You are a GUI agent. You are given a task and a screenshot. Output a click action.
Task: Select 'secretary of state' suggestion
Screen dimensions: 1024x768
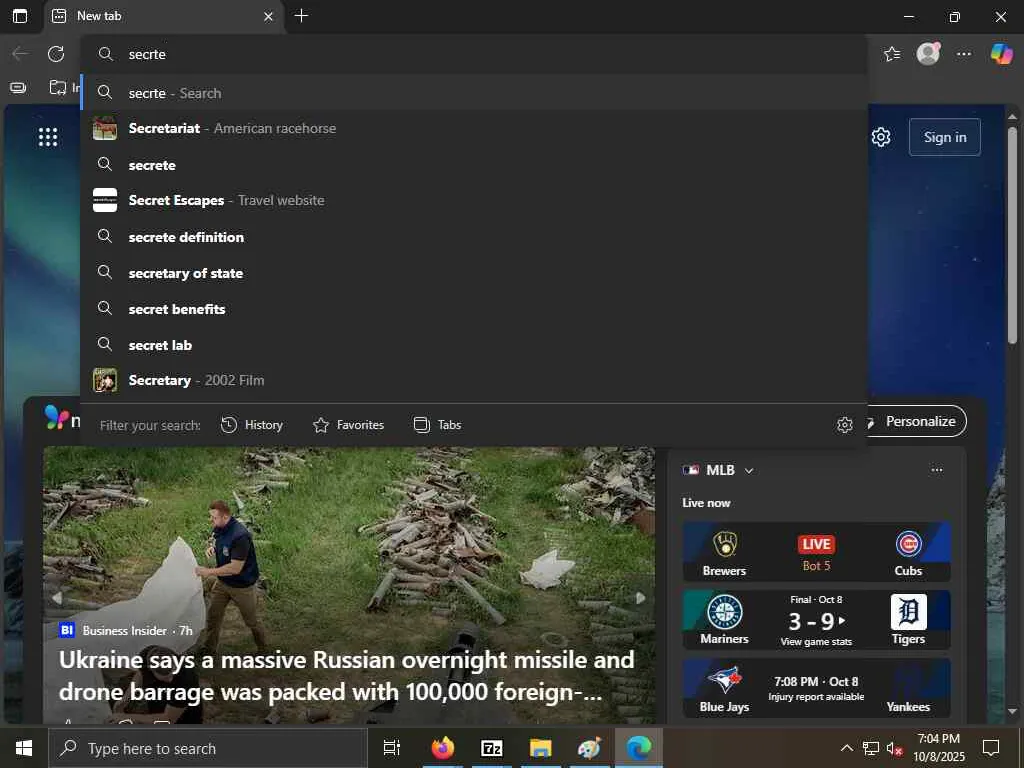point(474,273)
